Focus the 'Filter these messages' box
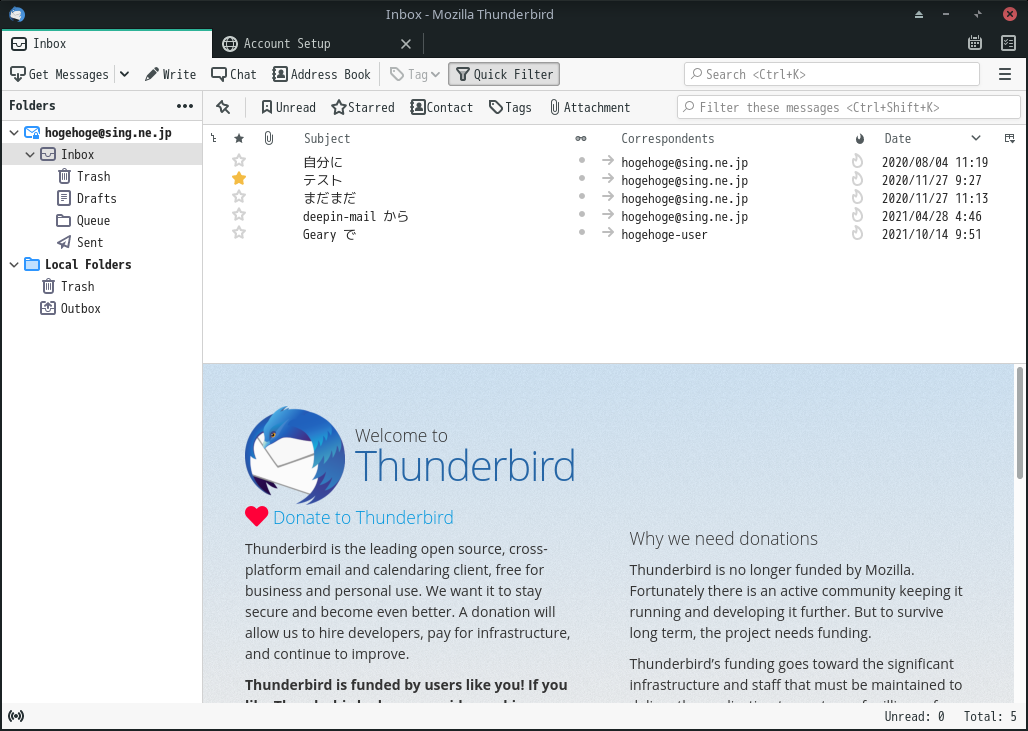The height and width of the screenshot is (731, 1028). [848, 107]
